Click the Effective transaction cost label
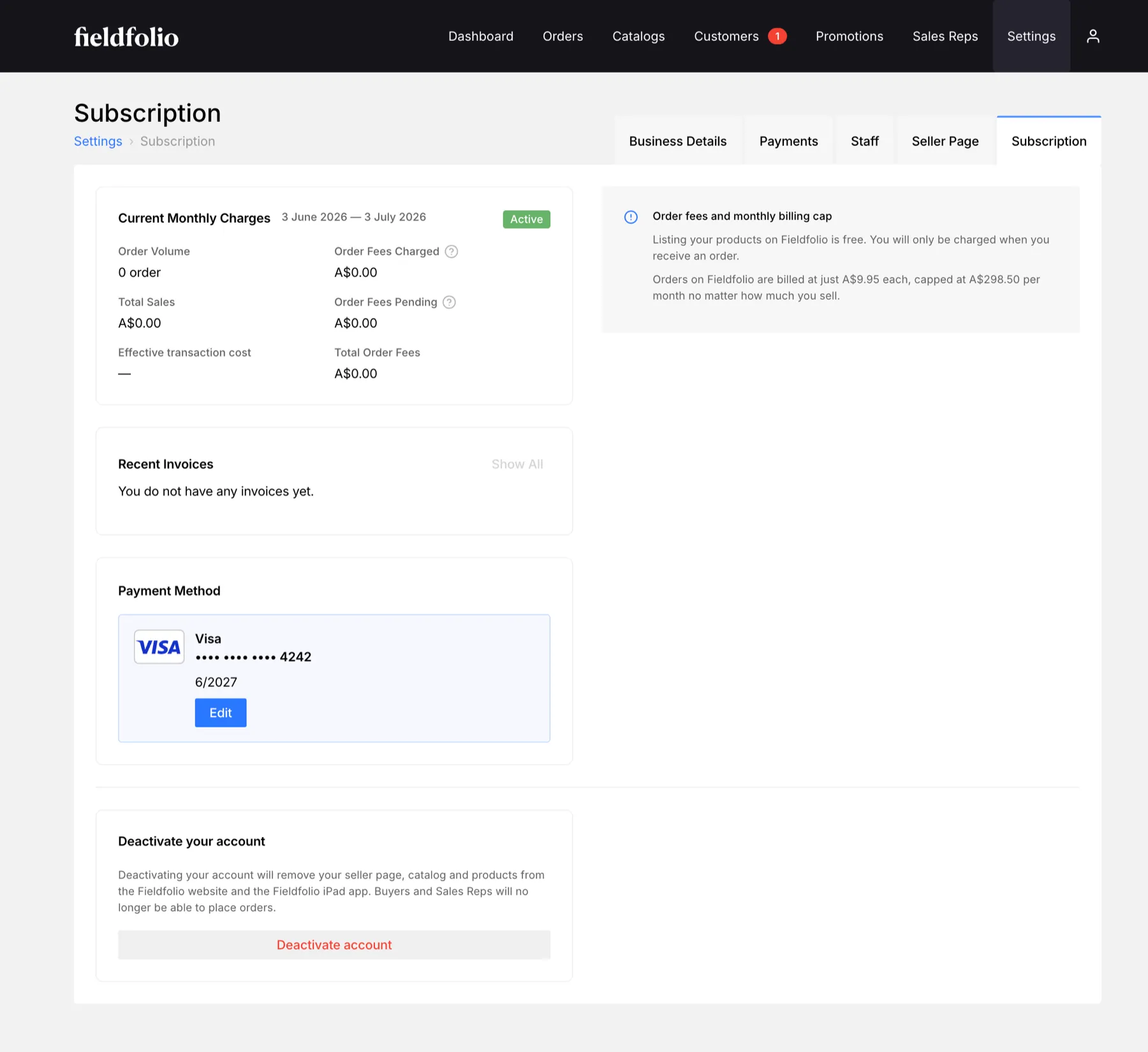Viewport: 1148px width, 1052px height. click(184, 353)
